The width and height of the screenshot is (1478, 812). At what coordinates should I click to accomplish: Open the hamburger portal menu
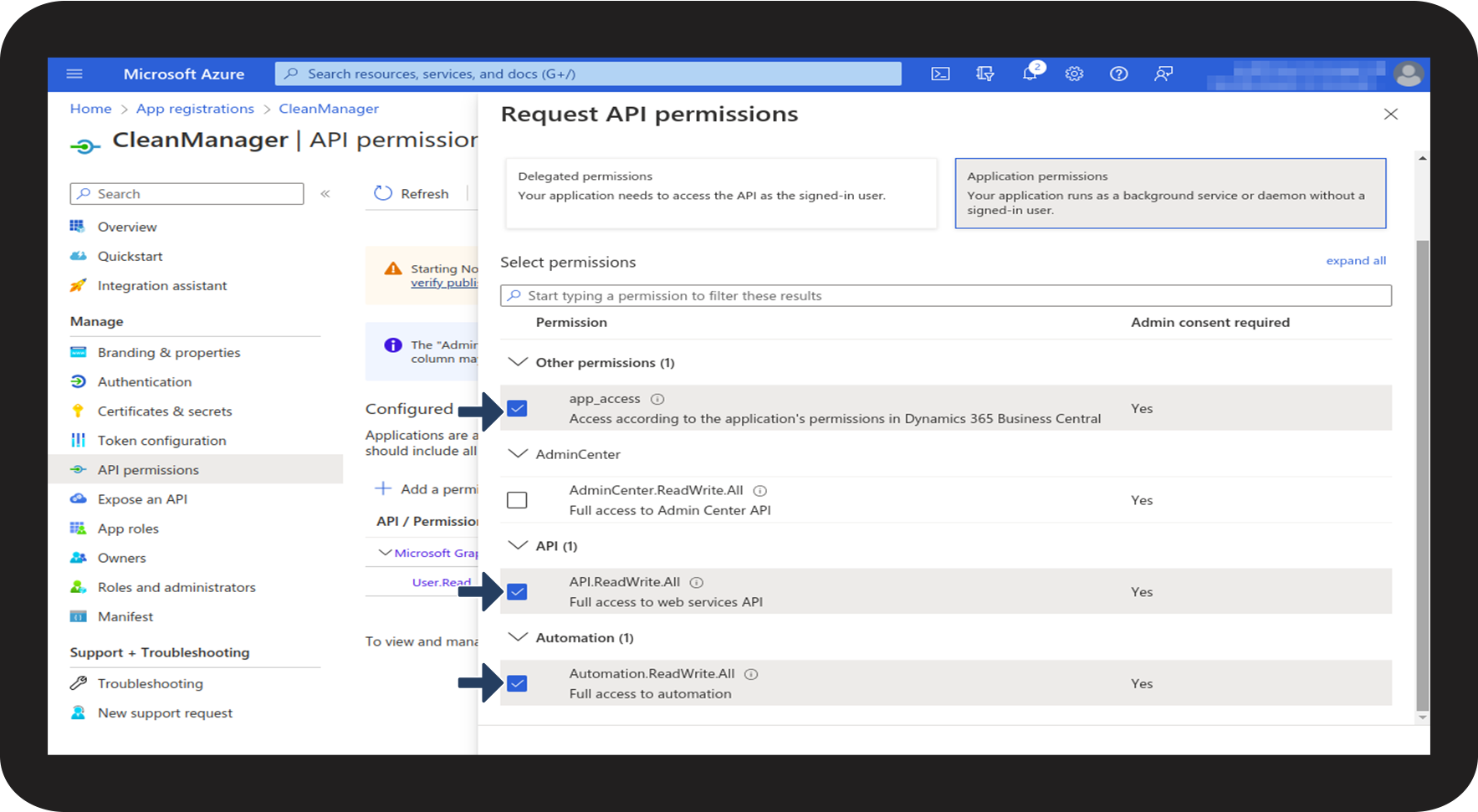point(74,74)
